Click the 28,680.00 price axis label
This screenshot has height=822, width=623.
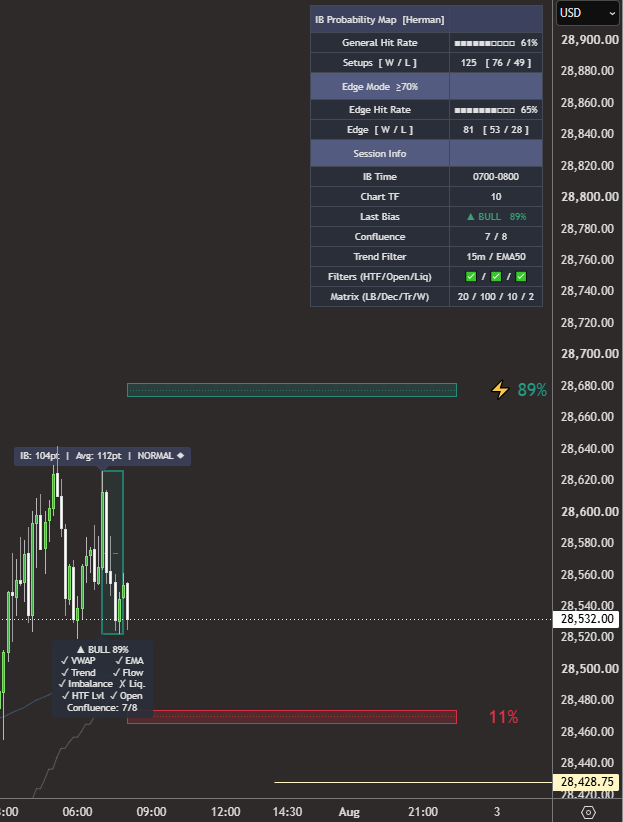587,385
